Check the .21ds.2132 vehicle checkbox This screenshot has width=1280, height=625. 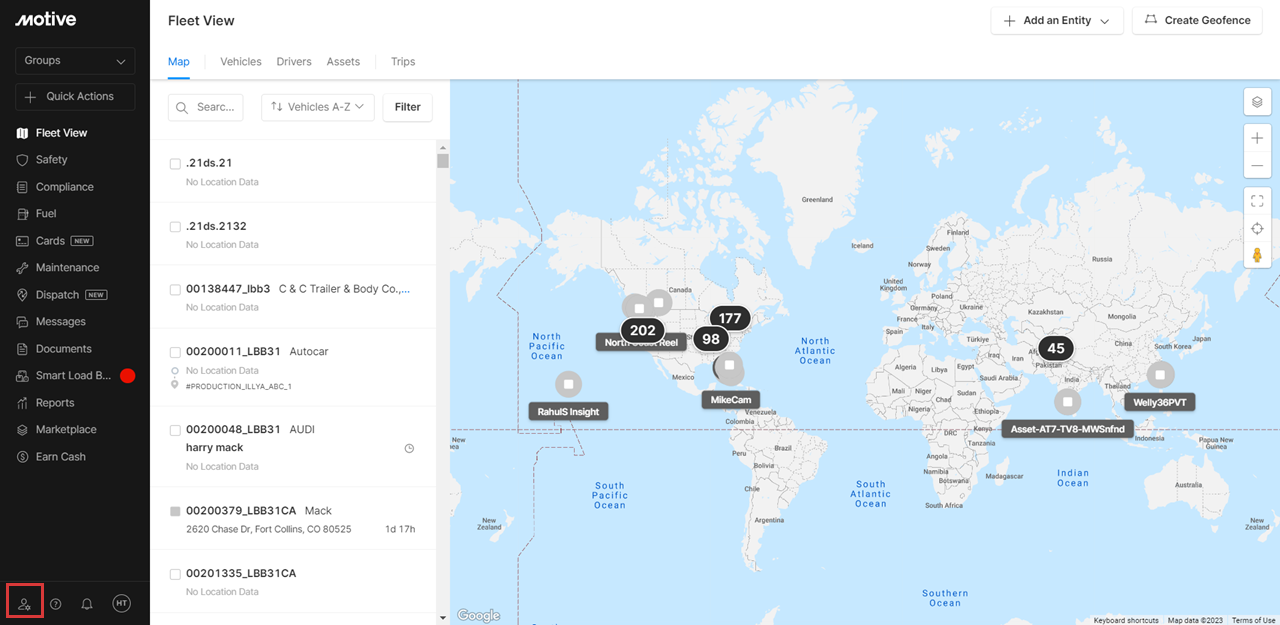(175, 227)
